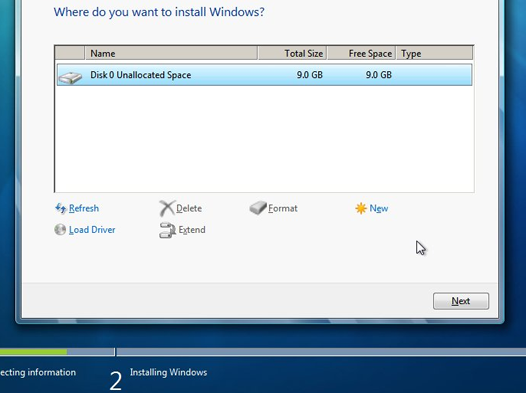Image resolution: width=526 pixels, height=393 pixels.
Task: Open the Refresh link
Action: coord(84,208)
